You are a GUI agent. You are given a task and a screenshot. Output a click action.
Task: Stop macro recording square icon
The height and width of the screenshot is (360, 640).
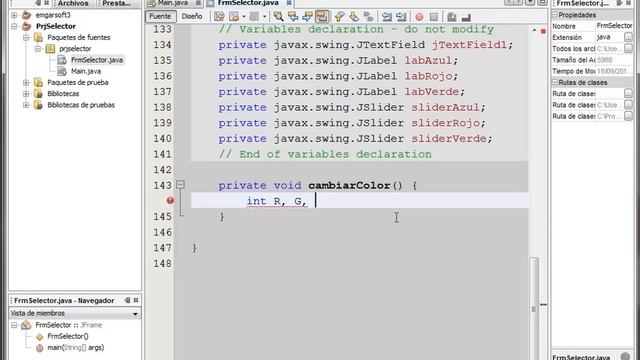433,17
